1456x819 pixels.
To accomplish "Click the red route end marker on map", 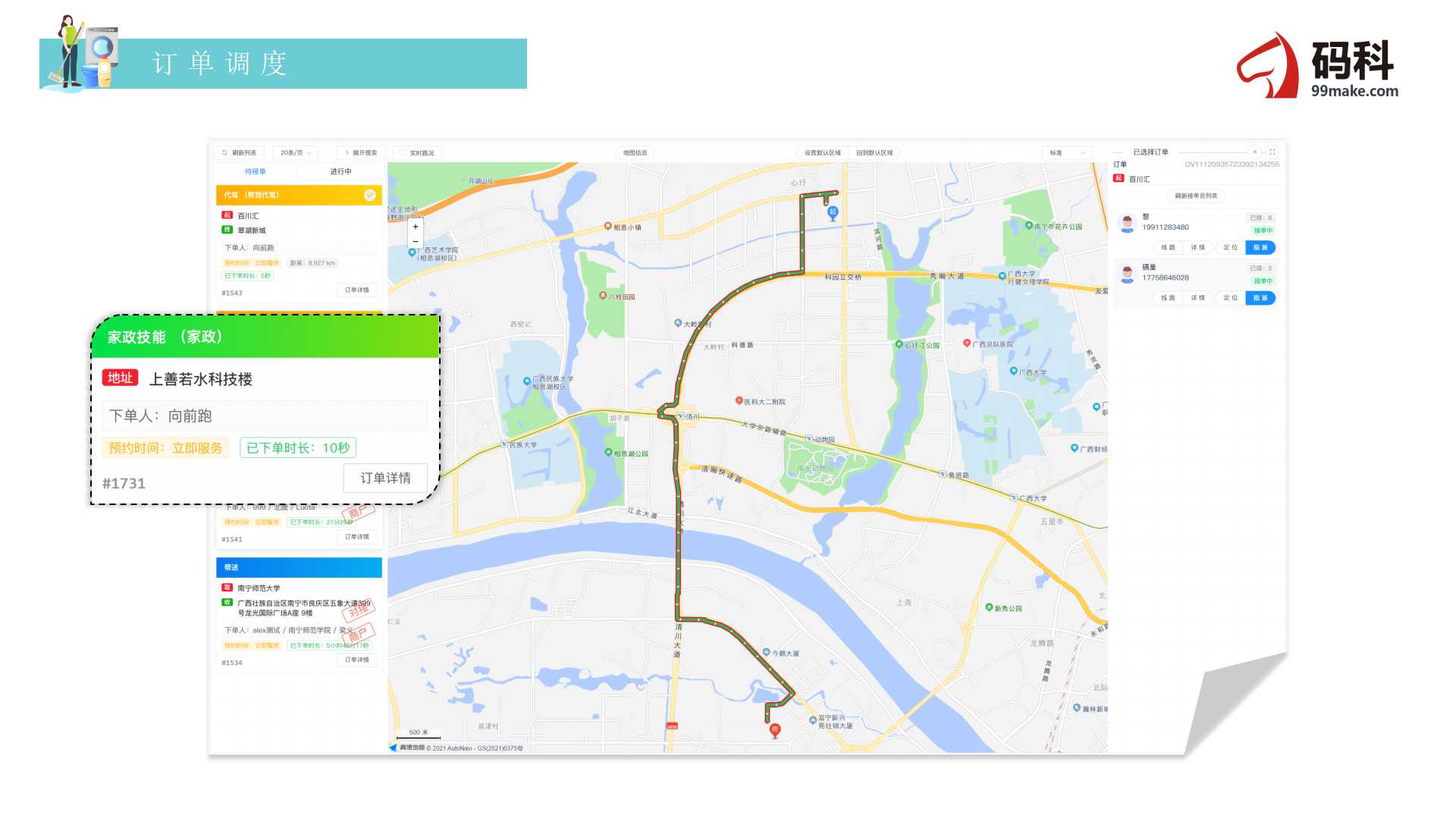I will [775, 730].
